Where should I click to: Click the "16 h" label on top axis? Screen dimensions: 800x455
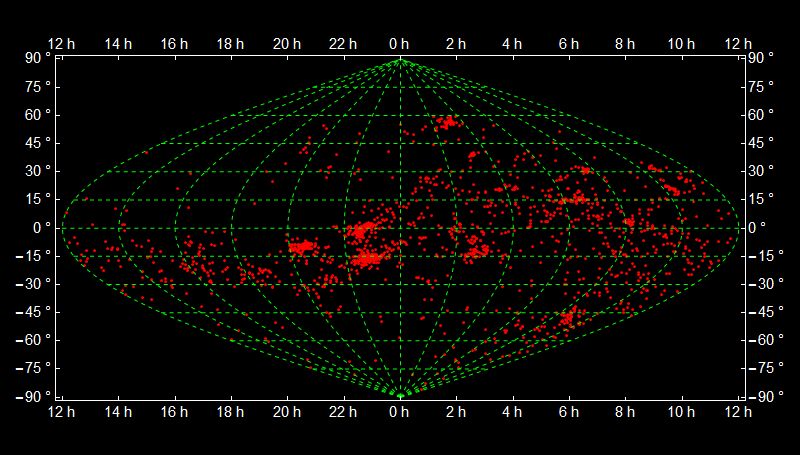point(174,44)
